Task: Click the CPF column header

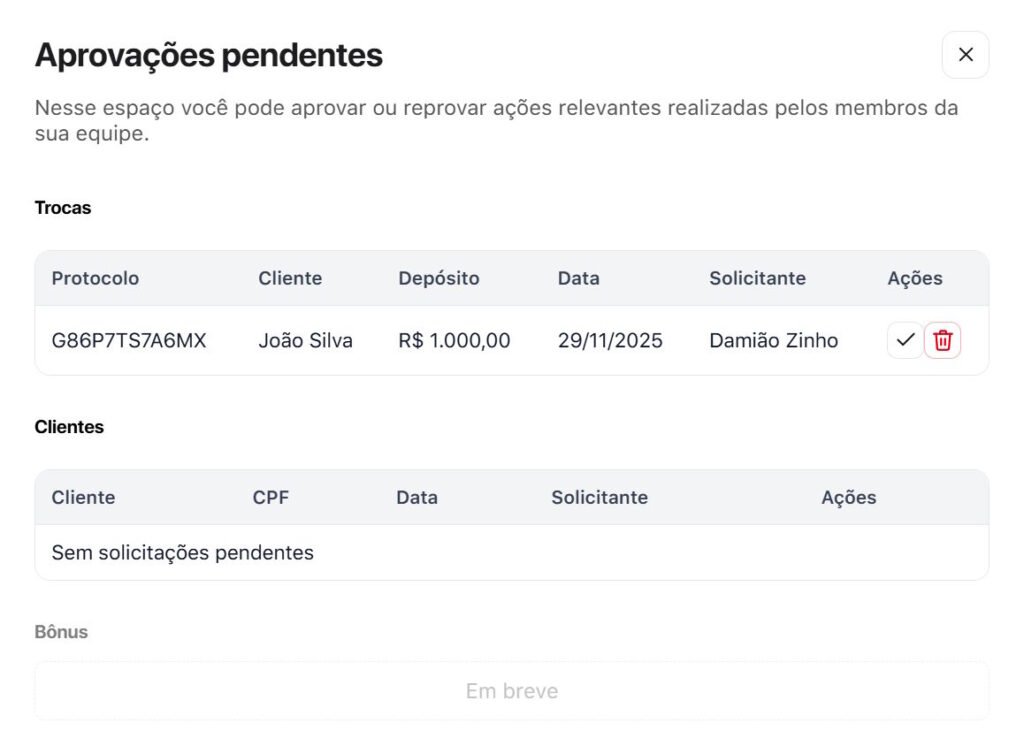Action: click(x=270, y=497)
